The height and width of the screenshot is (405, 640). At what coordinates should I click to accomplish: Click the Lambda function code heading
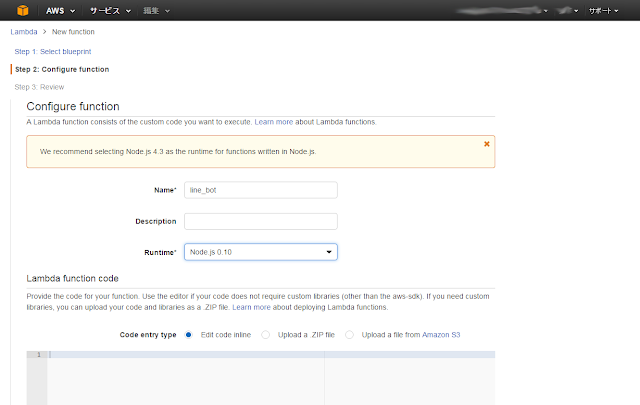pyautogui.click(x=73, y=278)
